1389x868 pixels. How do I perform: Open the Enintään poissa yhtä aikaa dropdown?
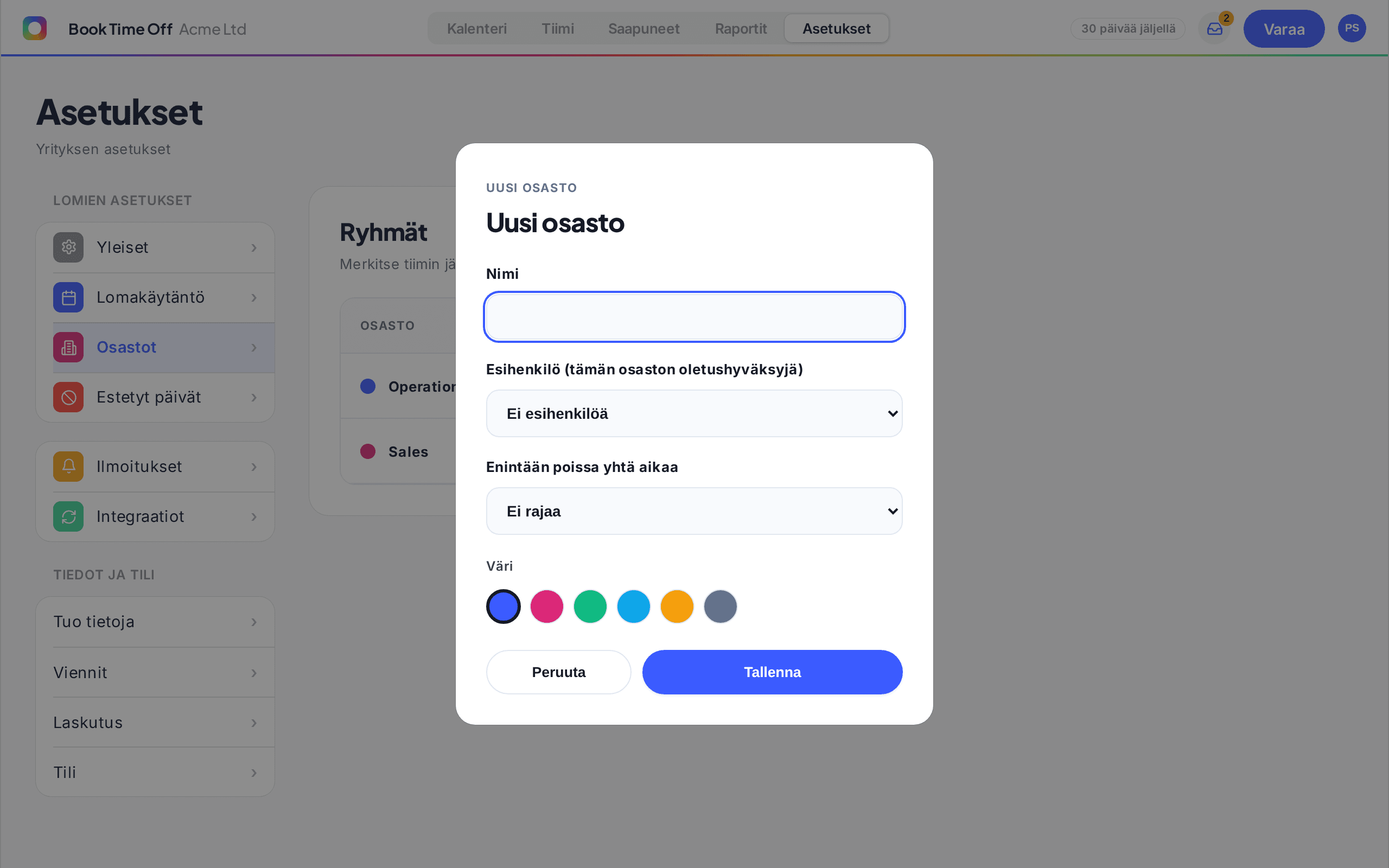click(694, 511)
